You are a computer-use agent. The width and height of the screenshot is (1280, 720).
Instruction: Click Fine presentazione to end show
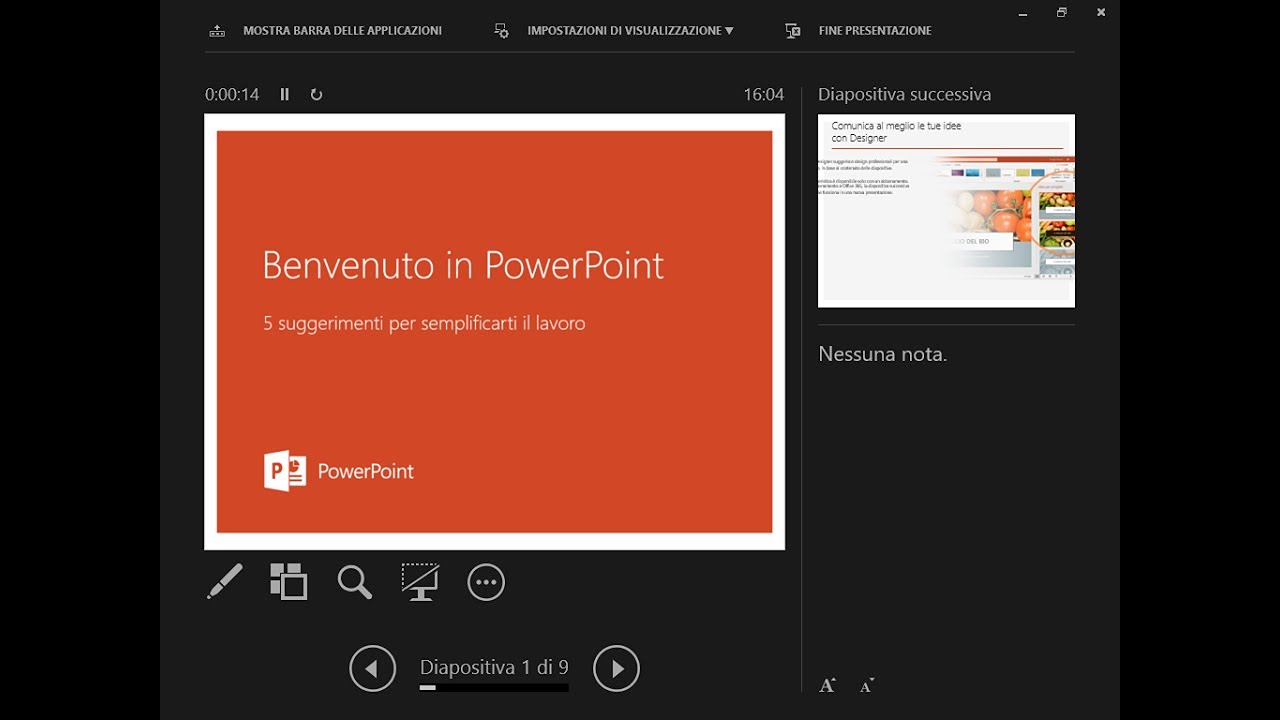point(875,31)
